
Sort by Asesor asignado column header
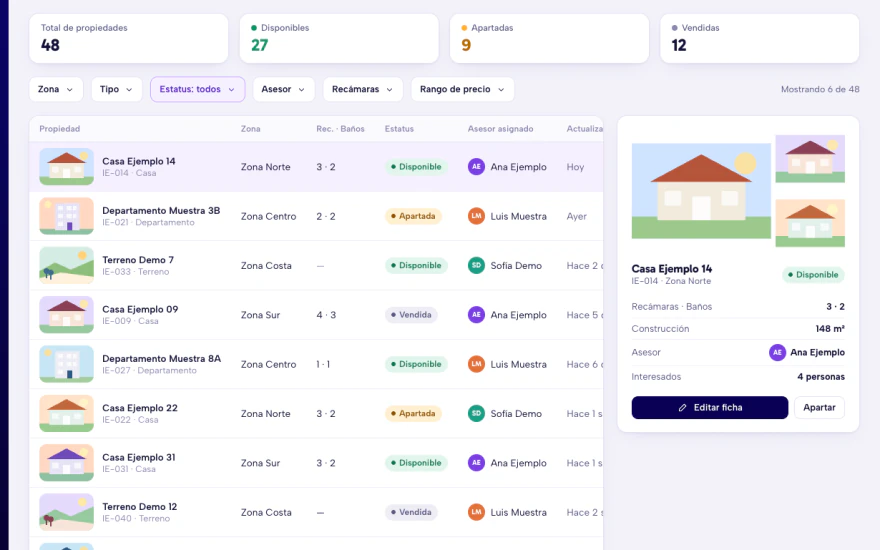point(501,129)
